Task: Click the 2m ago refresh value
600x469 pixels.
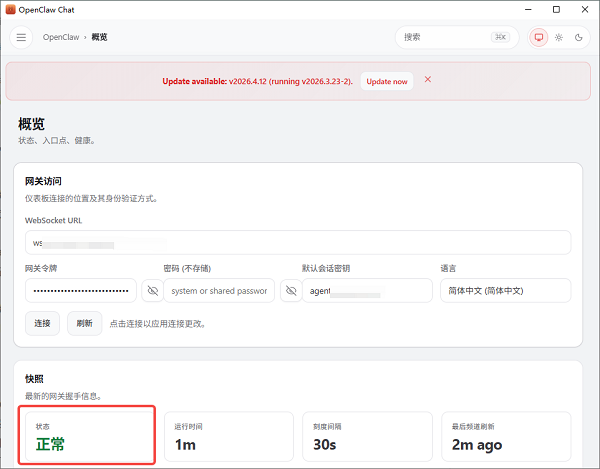Action: tap(477, 445)
